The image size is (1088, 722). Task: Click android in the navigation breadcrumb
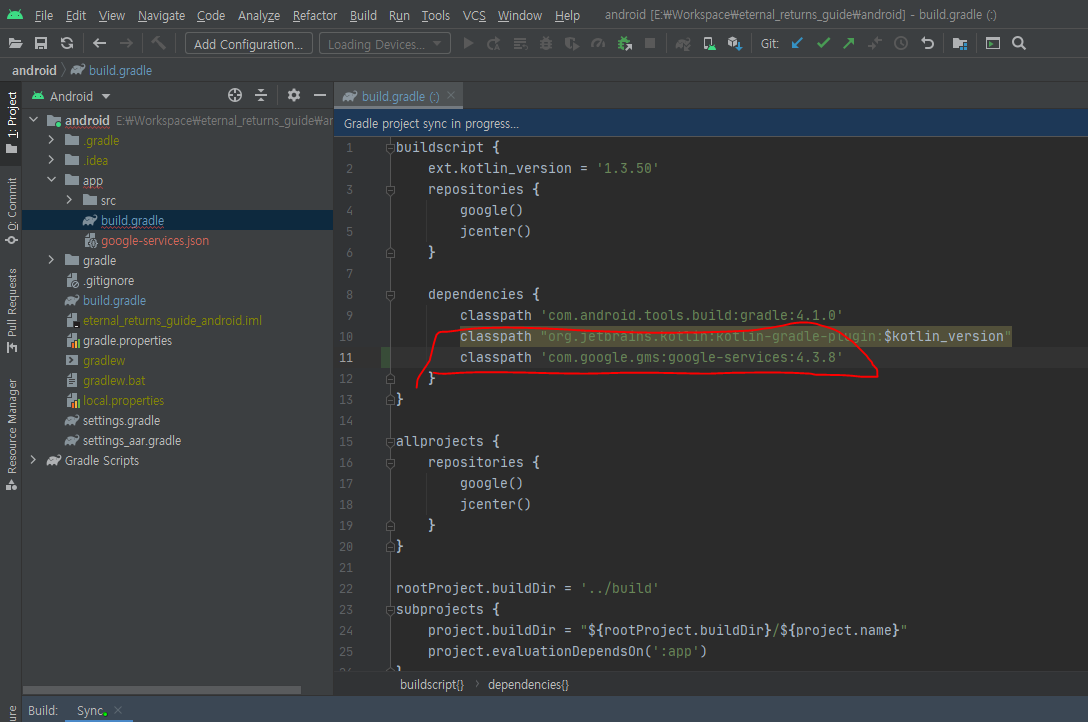click(34, 71)
